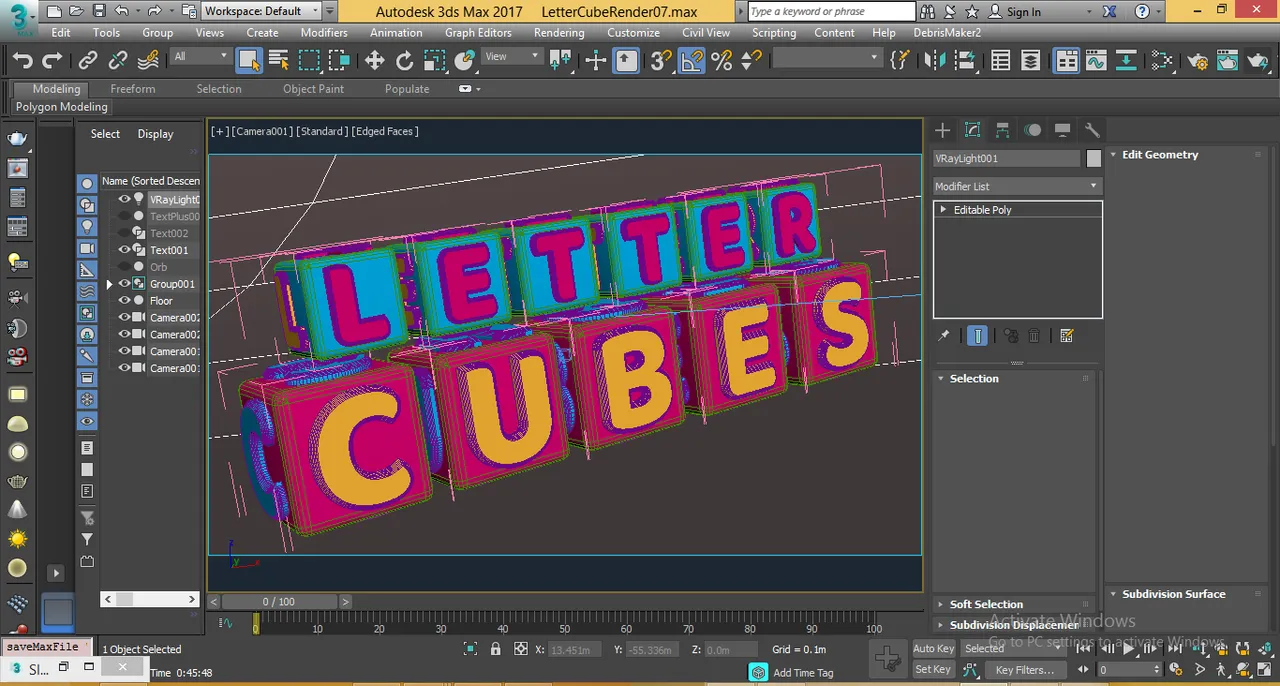This screenshot has height=686, width=1280.
Task: Open the Hierarchy panel tab
Action: tap(1002, 130)
